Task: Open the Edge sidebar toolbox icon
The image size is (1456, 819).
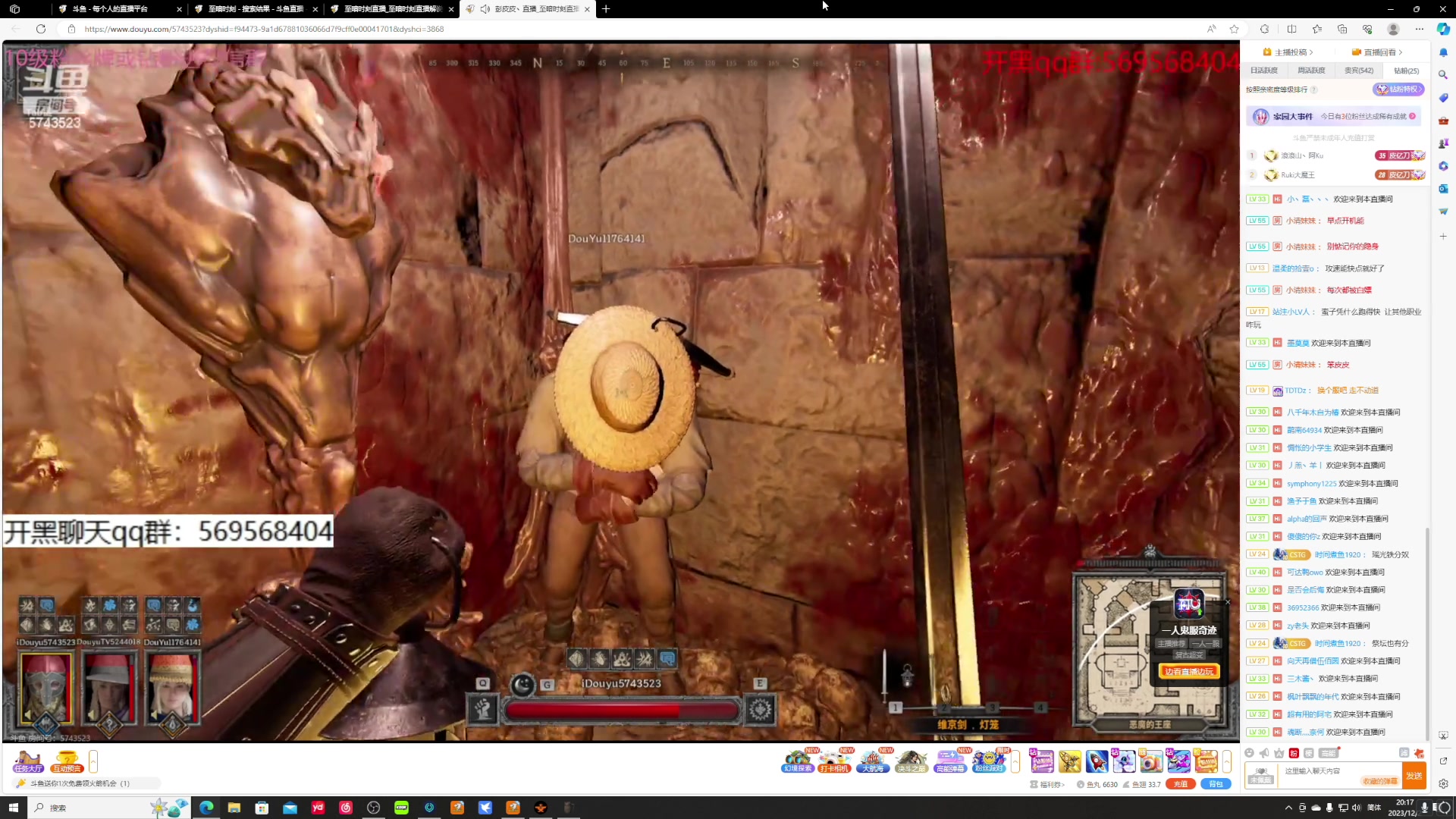Action: [1443, 121]
